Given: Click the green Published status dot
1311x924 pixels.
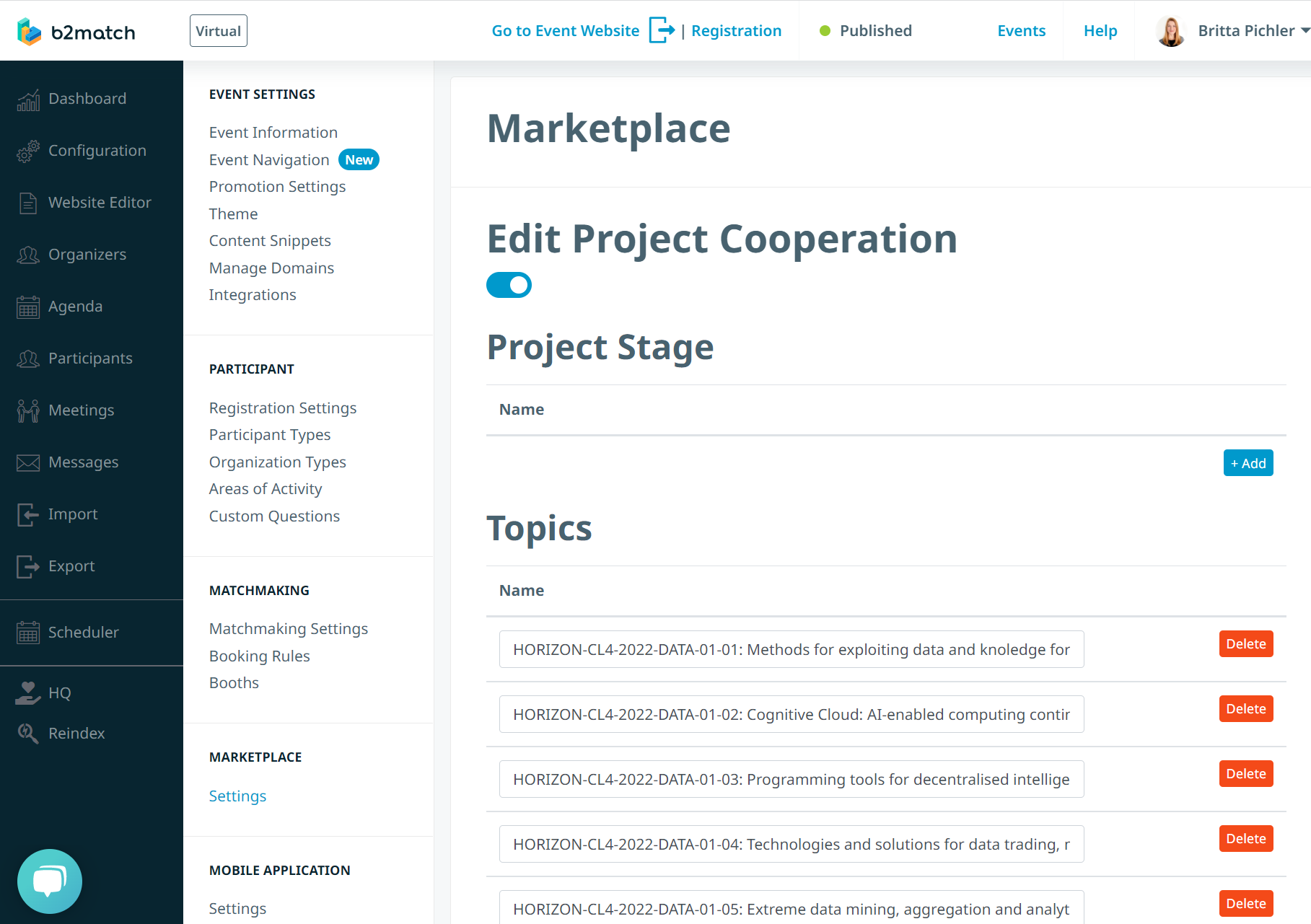Looking at the screenshot, I should 825,31.
